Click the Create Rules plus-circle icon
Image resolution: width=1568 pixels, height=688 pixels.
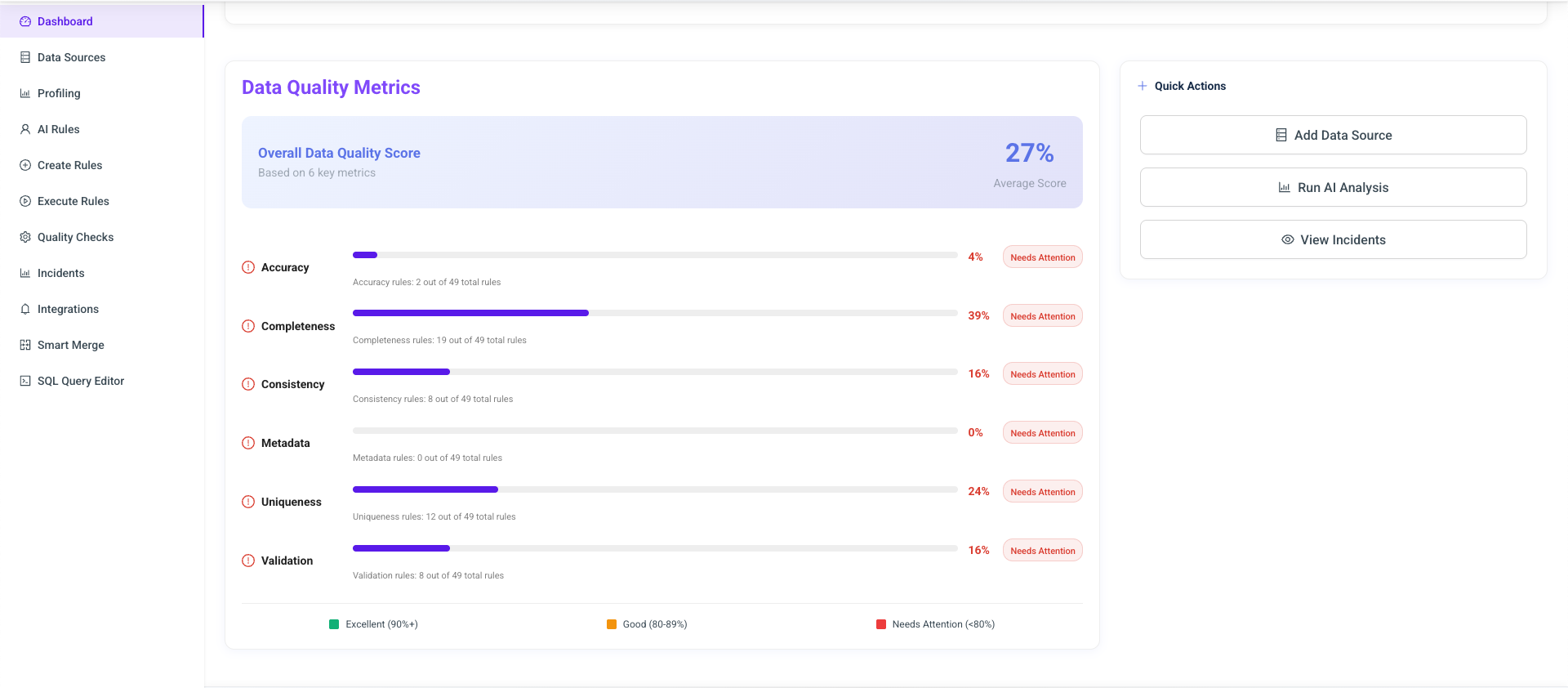(x=25, y=165)
